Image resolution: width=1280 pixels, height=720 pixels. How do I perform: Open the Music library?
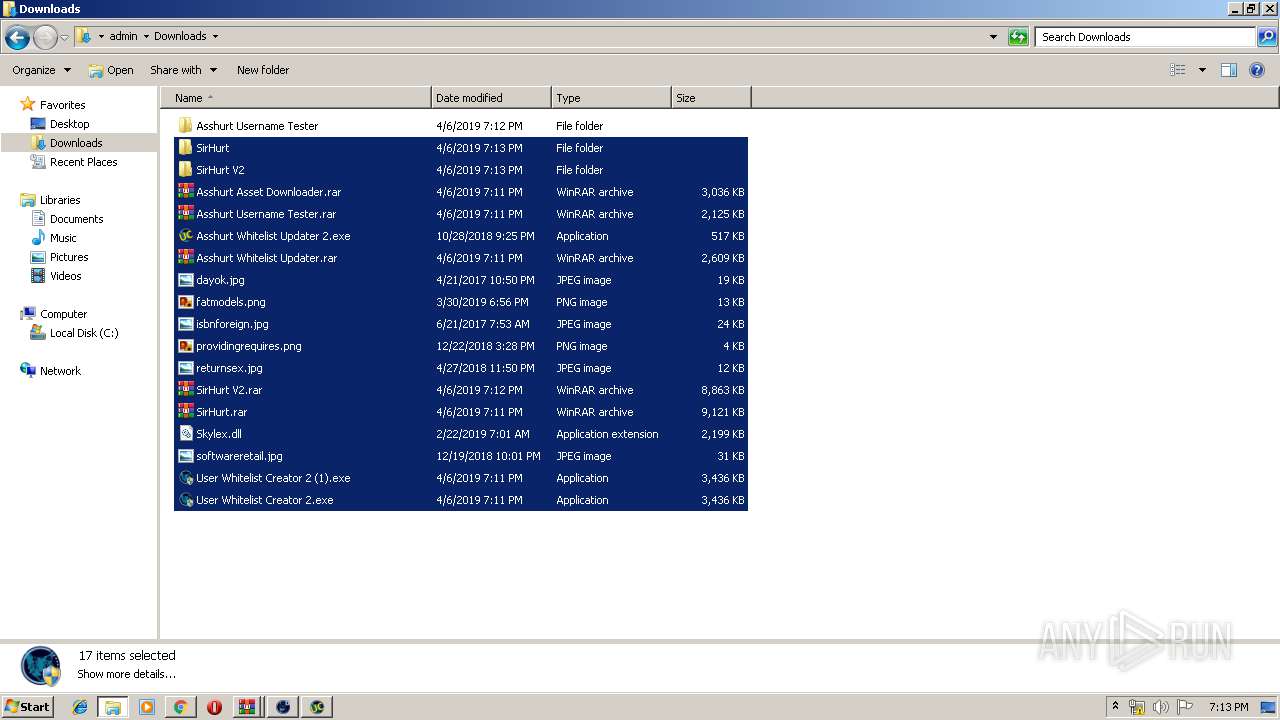(63, 238)
